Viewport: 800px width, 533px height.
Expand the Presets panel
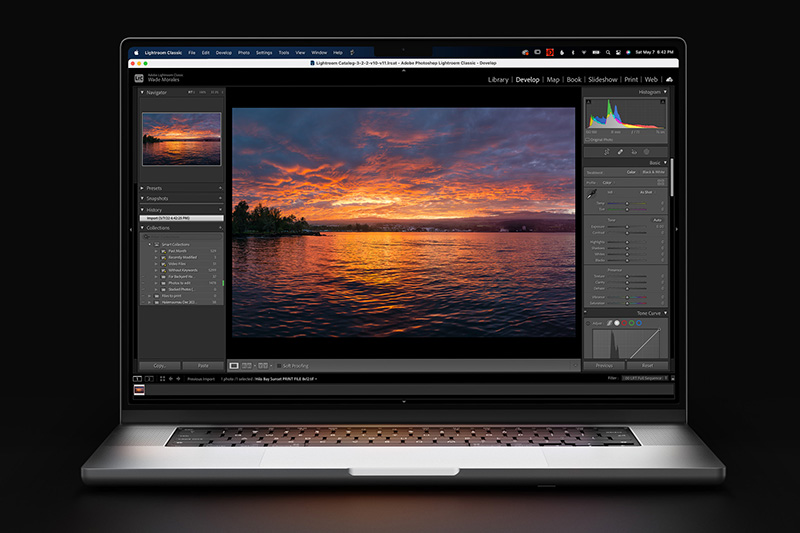[x=142, y=188]
